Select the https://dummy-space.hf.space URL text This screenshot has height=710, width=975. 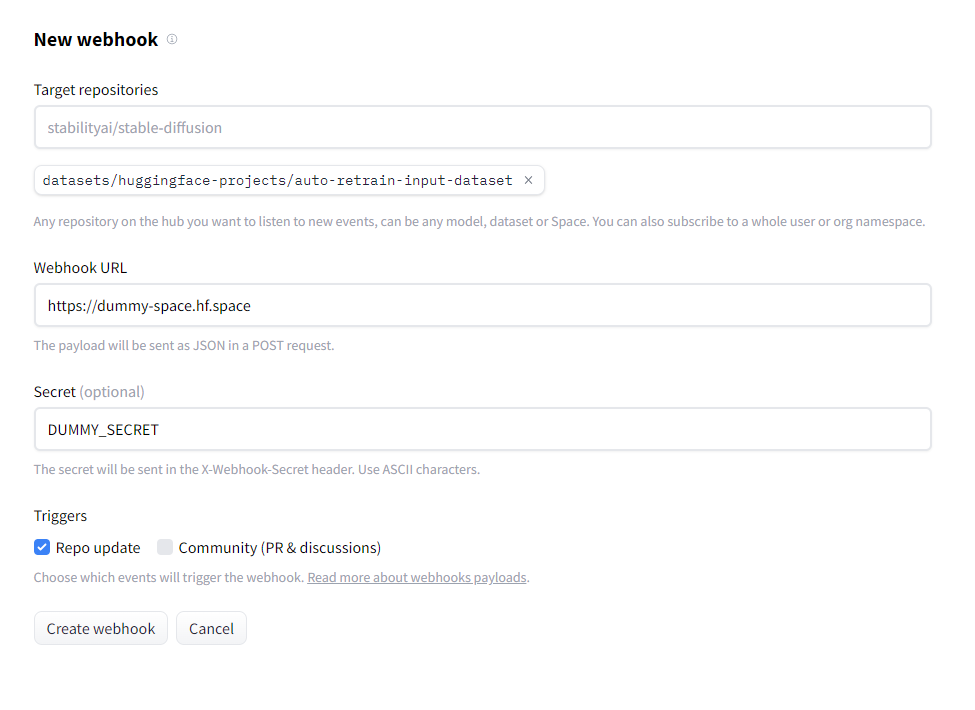tap(148, 305)
